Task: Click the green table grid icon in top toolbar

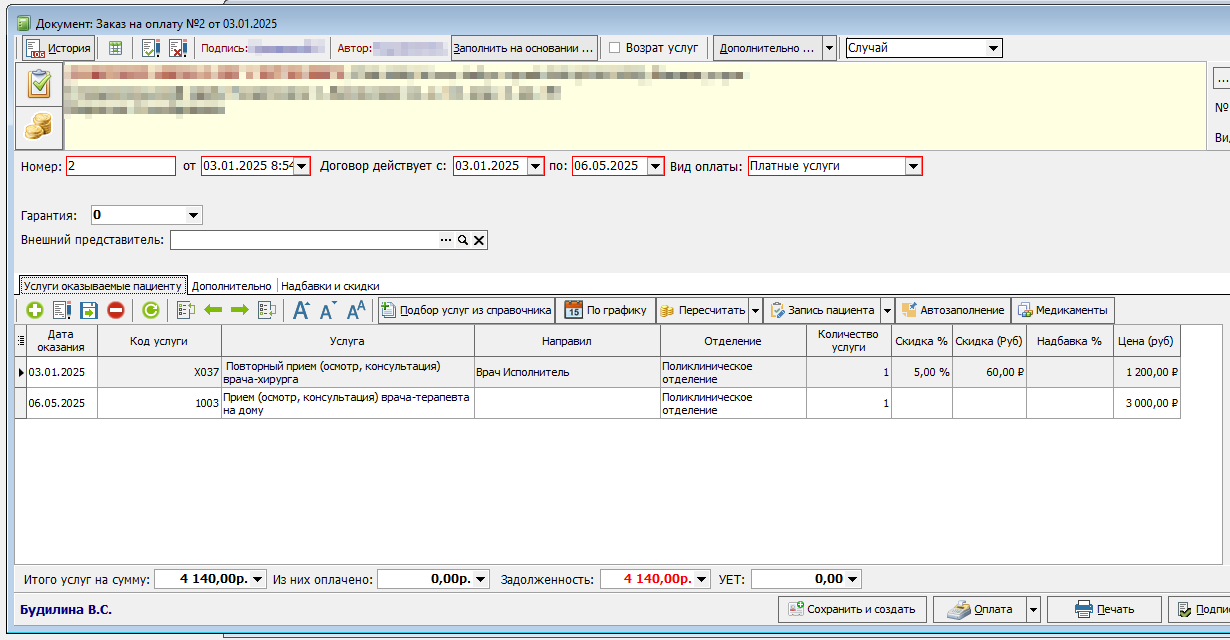Action: tap(116, 47)
